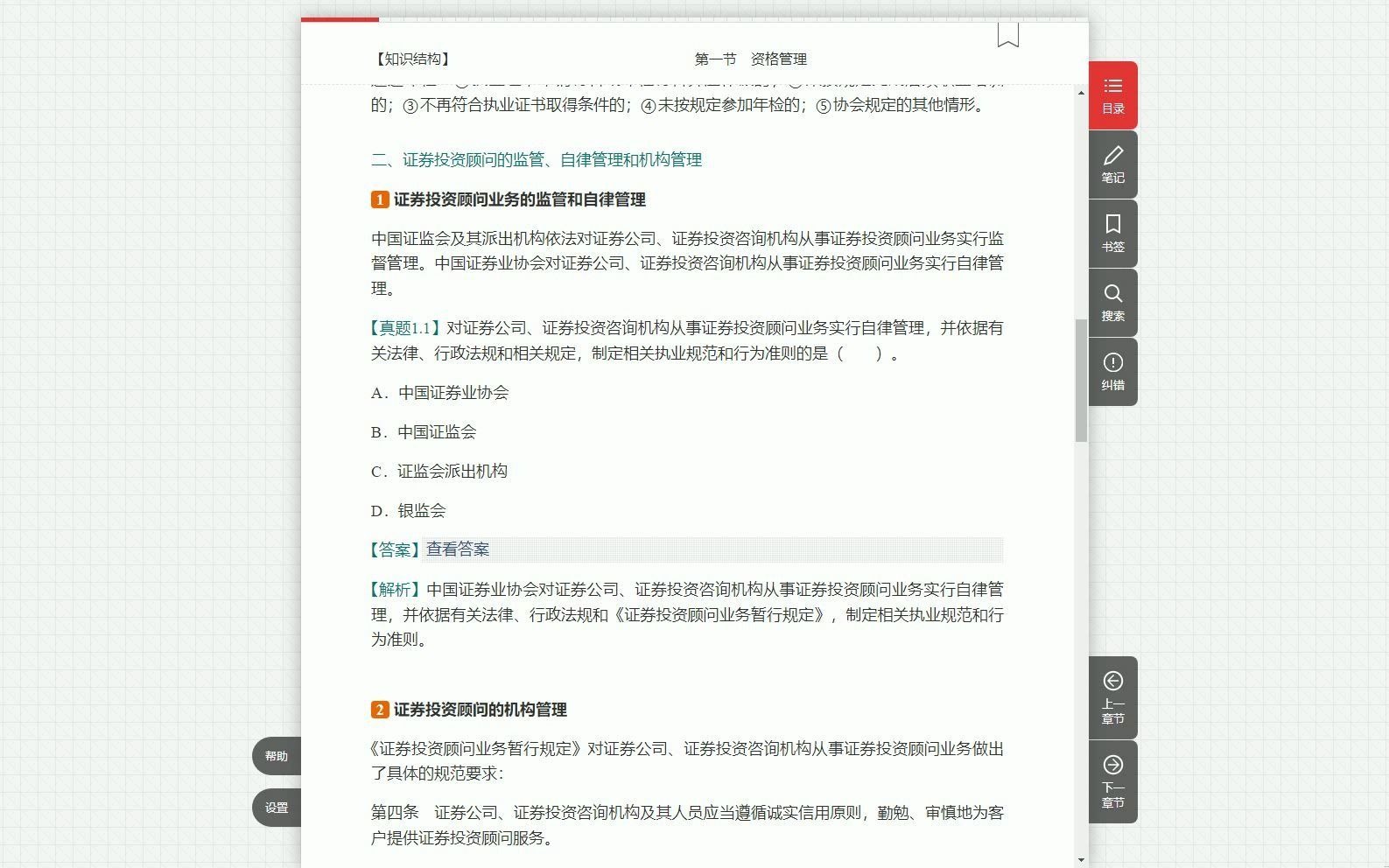Open the 帮助 help button

277,756
